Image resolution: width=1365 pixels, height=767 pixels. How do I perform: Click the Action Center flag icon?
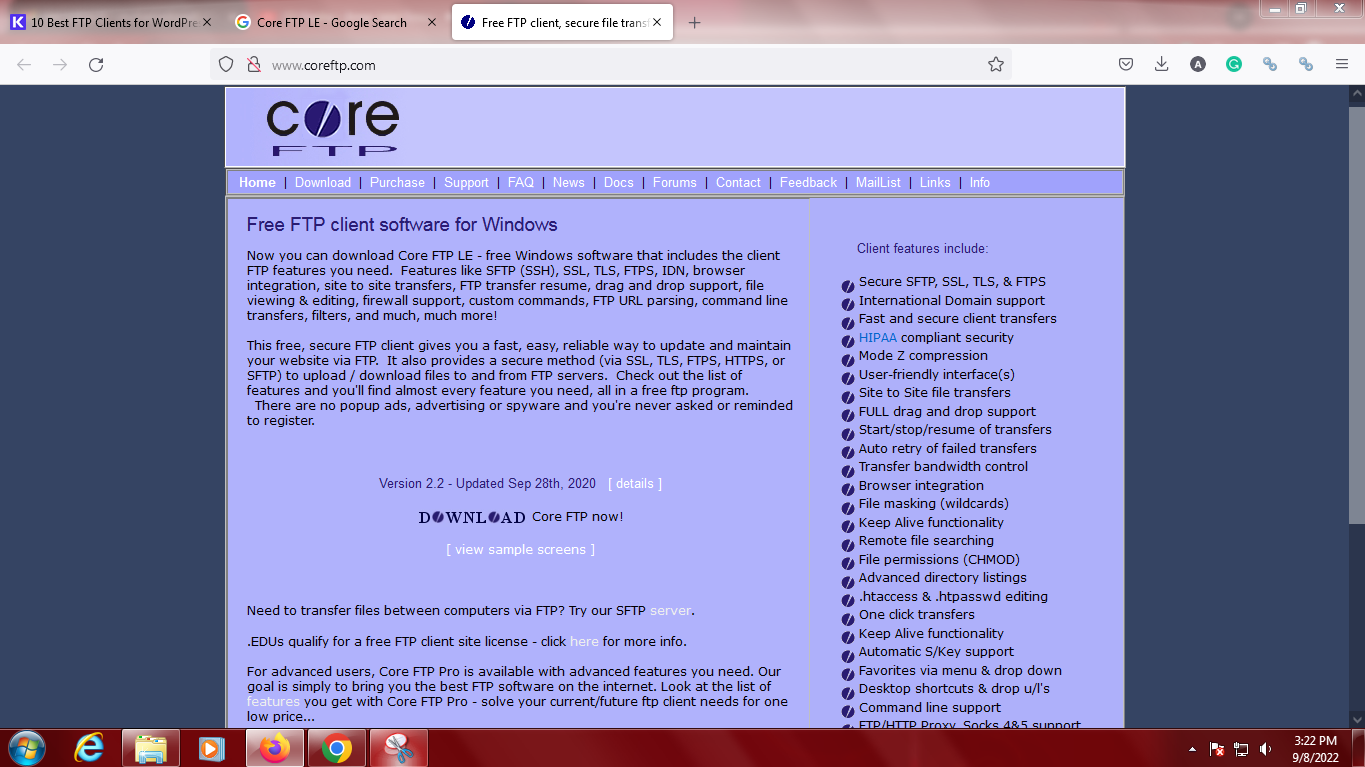tap(1218, 749)
